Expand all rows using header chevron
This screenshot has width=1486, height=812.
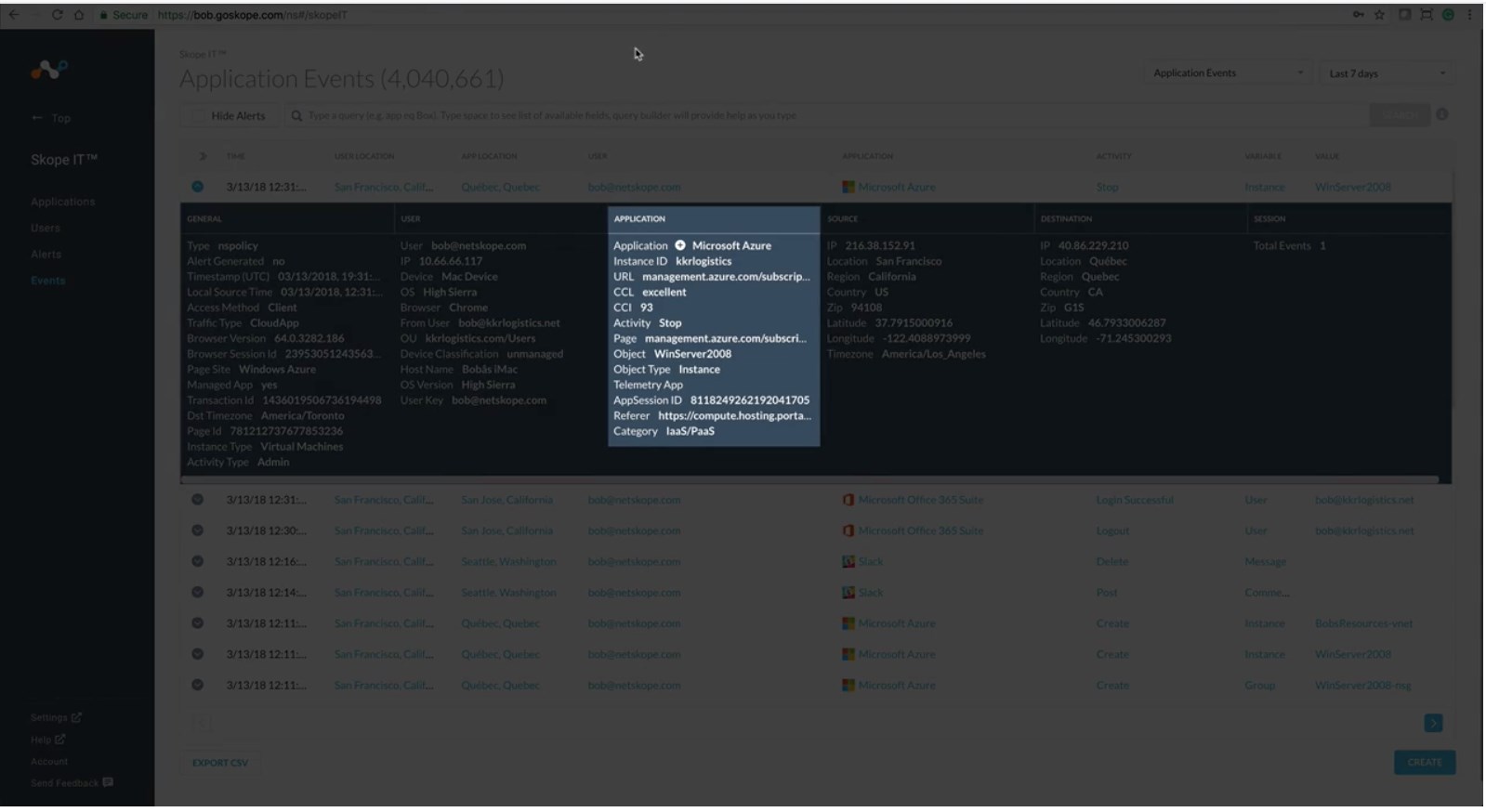(202, 156)
